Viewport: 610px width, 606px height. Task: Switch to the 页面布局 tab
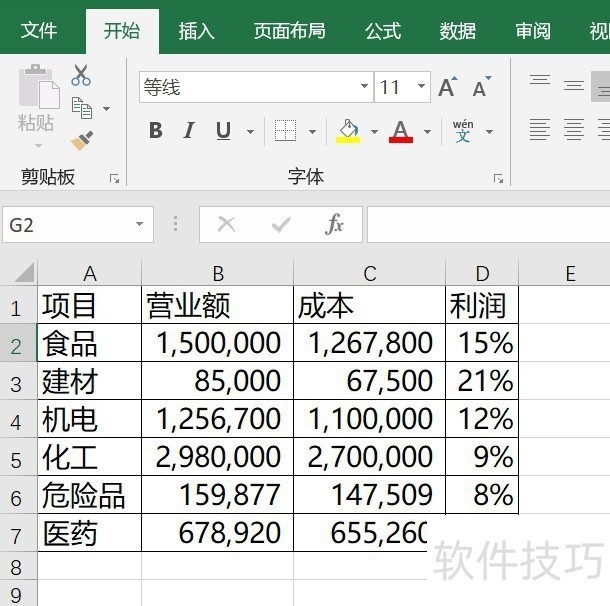pyautogui.click(x=289, y=31)
